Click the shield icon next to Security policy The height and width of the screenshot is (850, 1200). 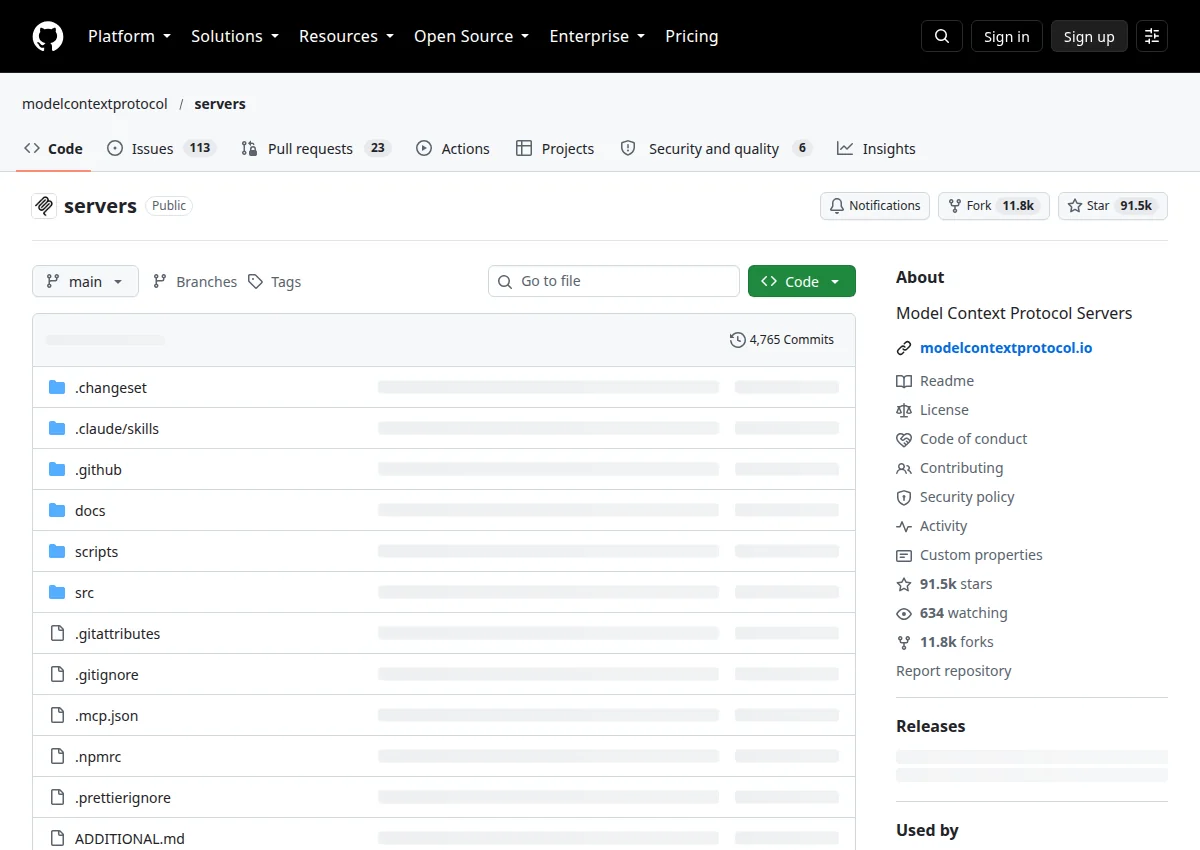pos(904,497)
